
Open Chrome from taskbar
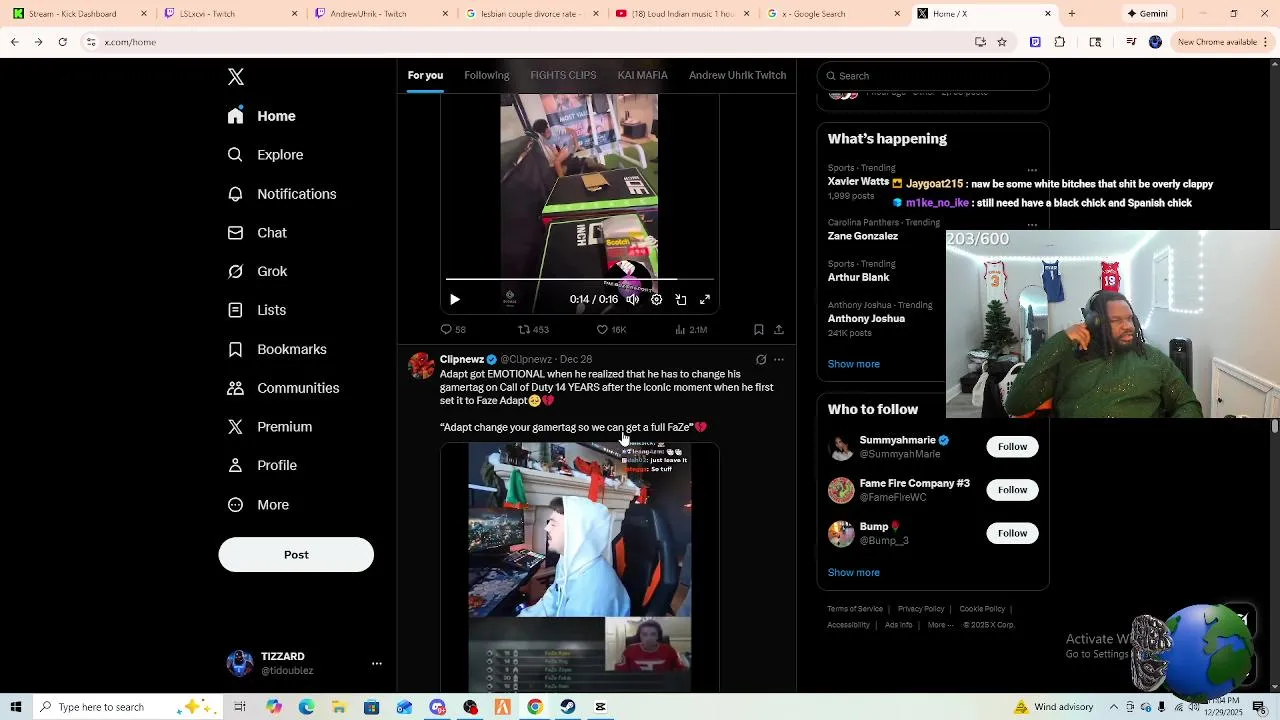[x=535, y=707]
